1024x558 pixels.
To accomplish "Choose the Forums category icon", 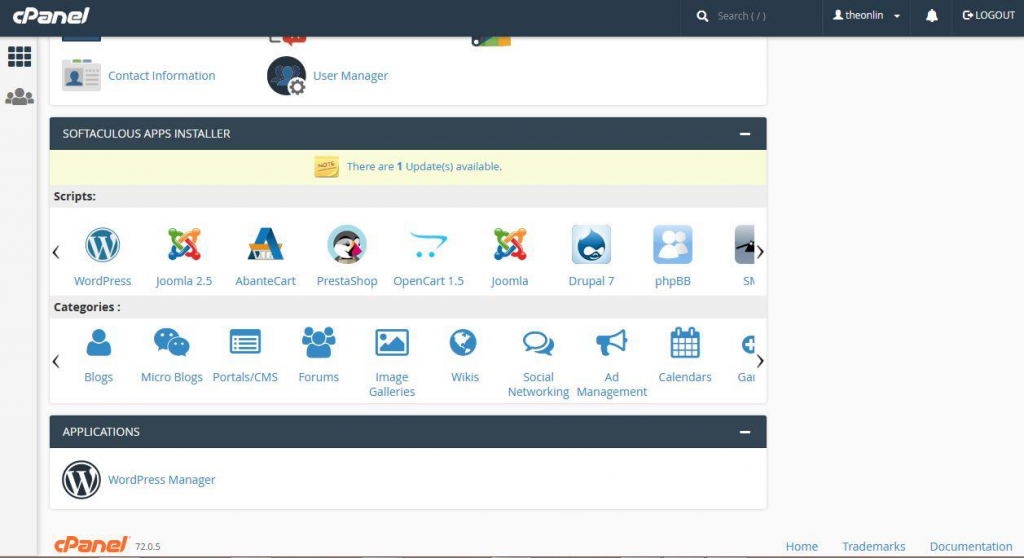I will click(x=319, y=343).
